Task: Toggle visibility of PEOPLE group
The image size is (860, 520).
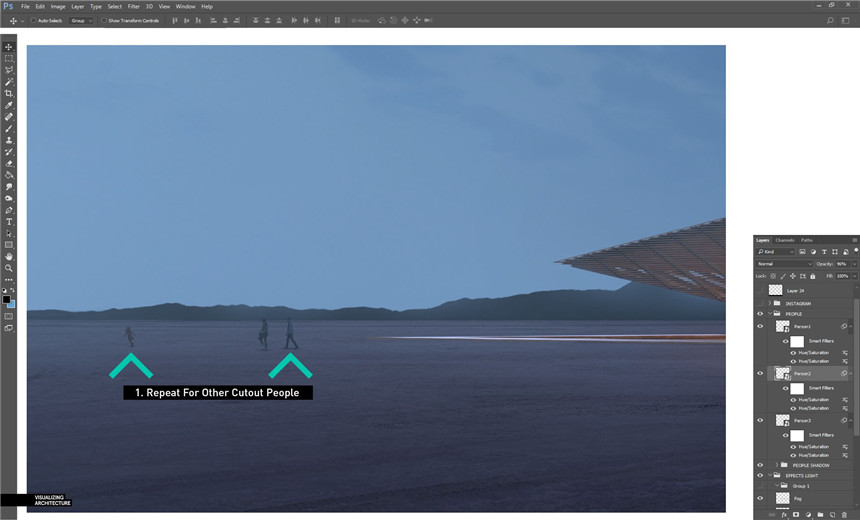Action: coord(760,314)
